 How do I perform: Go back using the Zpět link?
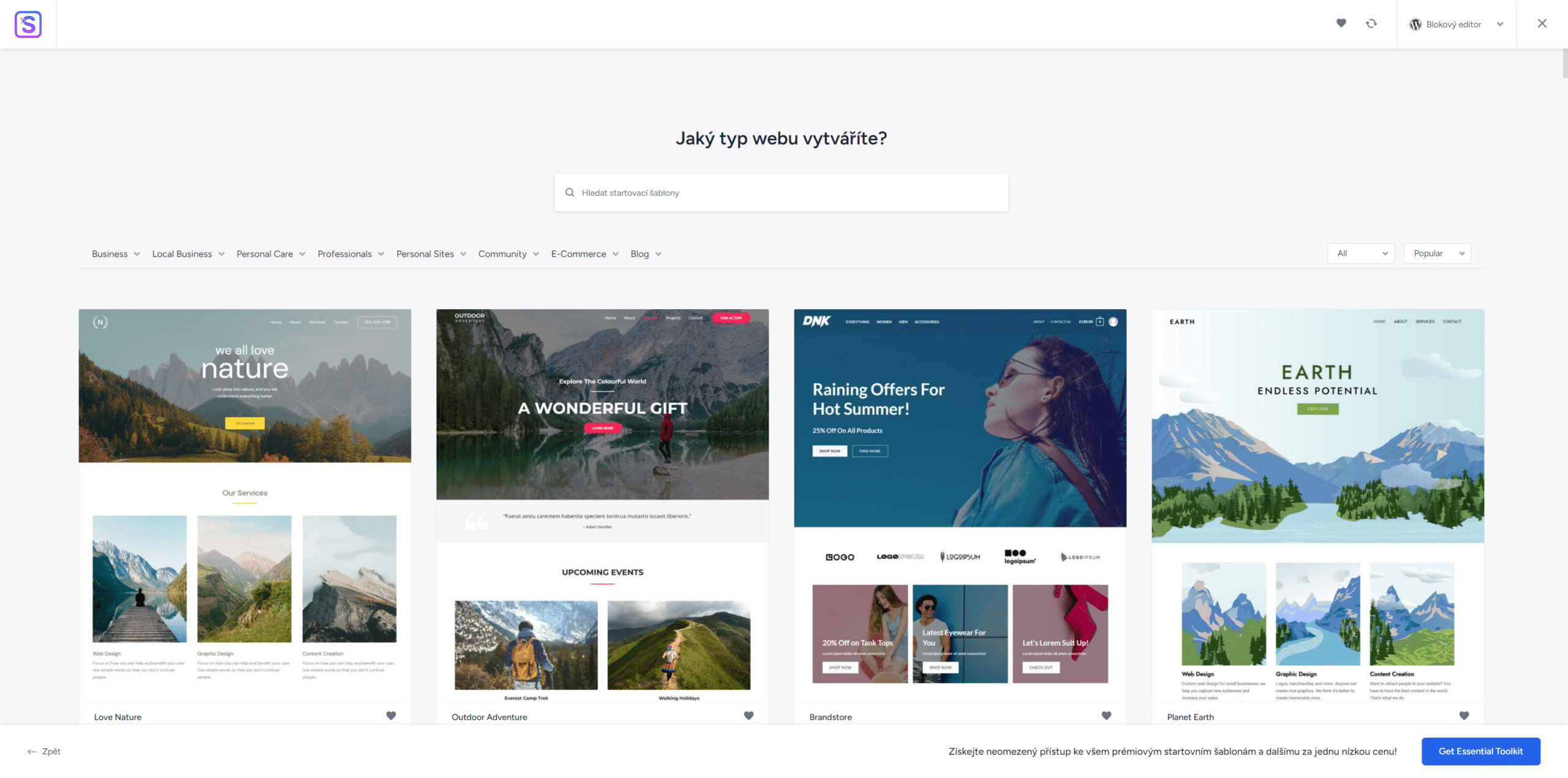pos(44,751)
